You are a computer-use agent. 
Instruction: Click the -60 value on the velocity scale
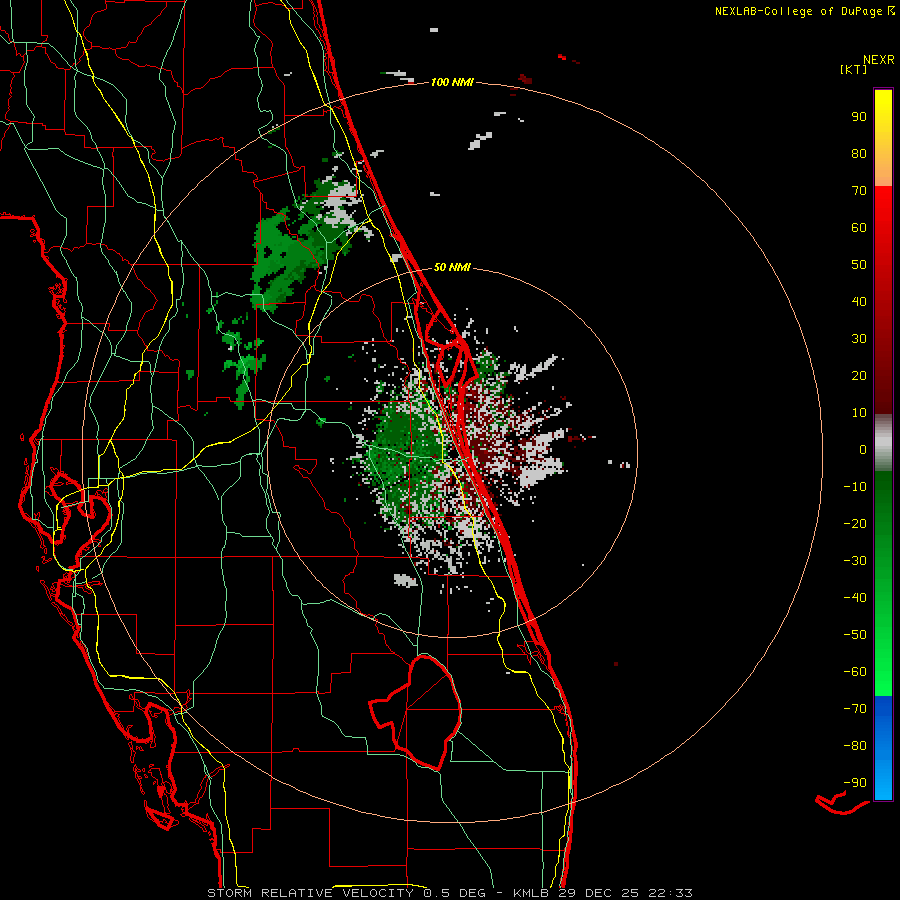(855, 672)
